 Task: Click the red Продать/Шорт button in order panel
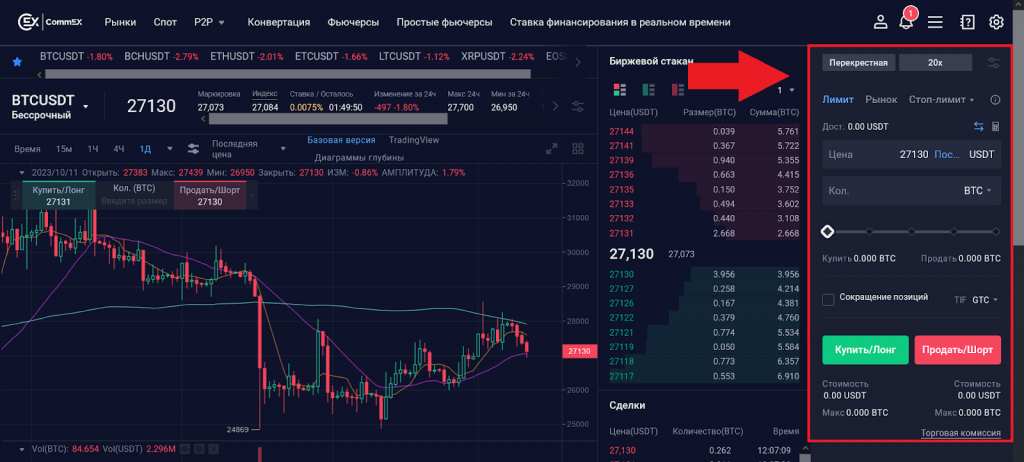click(957, 350)
